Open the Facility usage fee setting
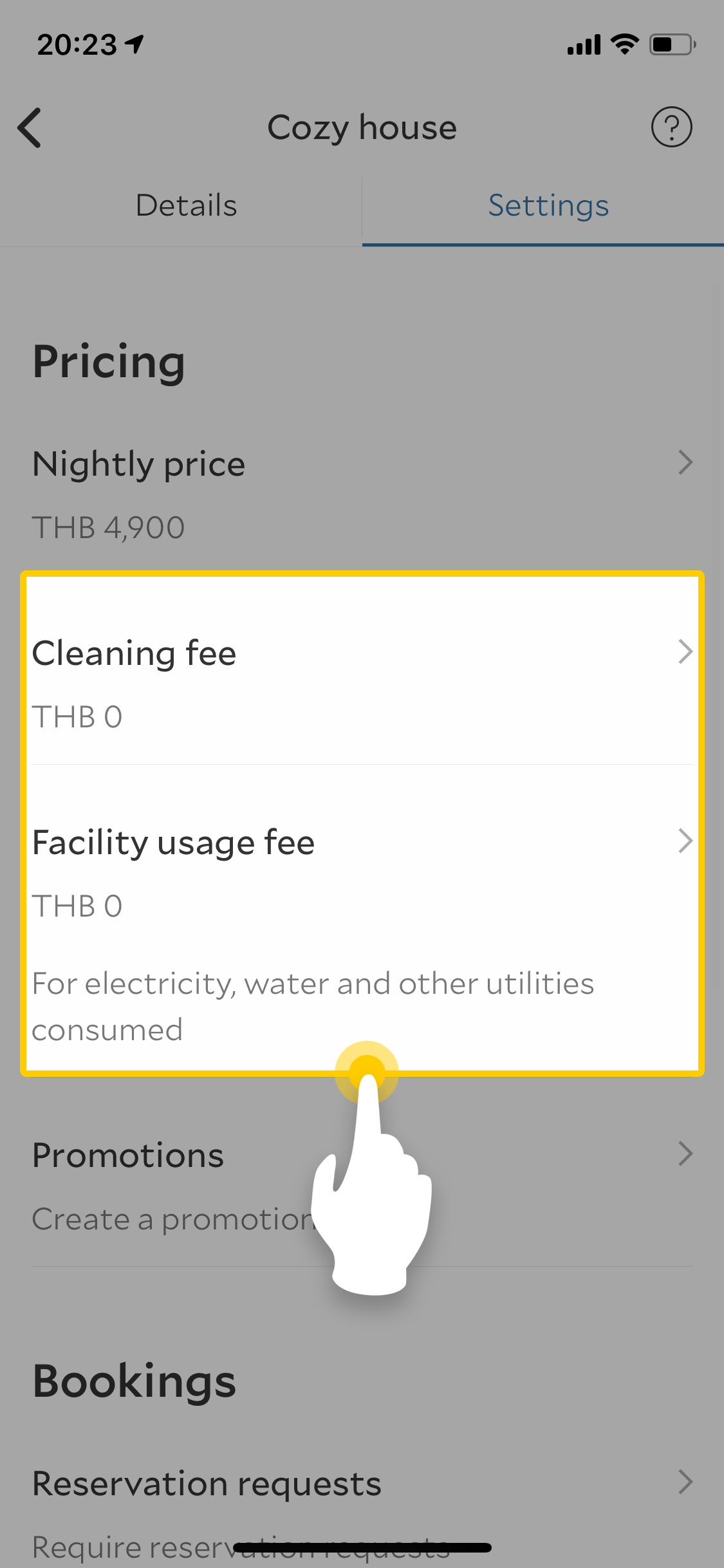Screen dimensions: 724x1568 [x=174, y=843]
